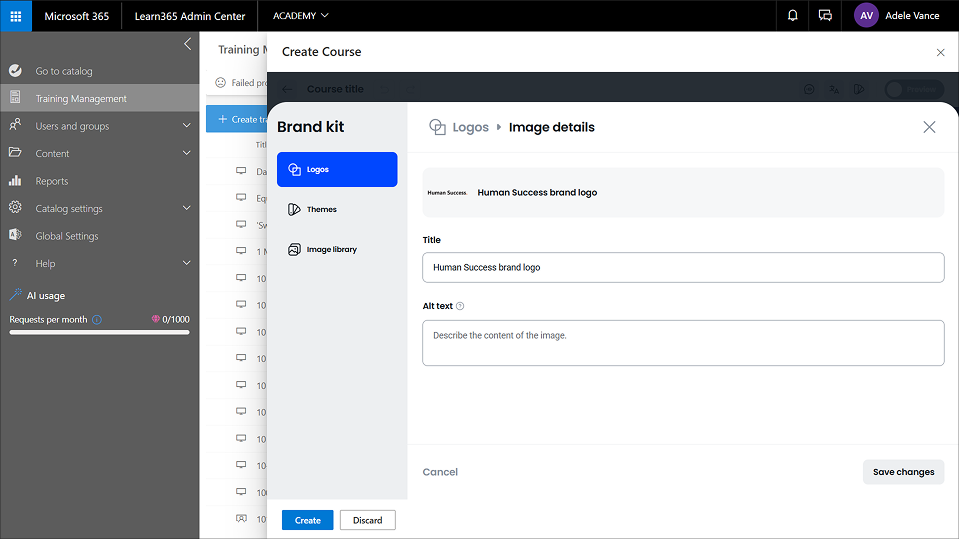
Task: Click the Save changes button
Action: click(x=903, y=472)
